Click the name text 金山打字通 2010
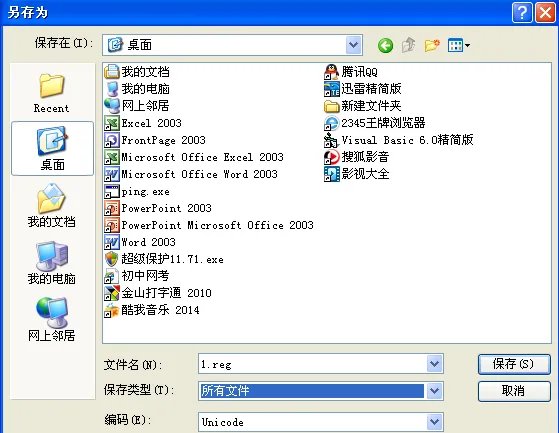This screenshot has width=559, height=433. click(x=166, y=293)
